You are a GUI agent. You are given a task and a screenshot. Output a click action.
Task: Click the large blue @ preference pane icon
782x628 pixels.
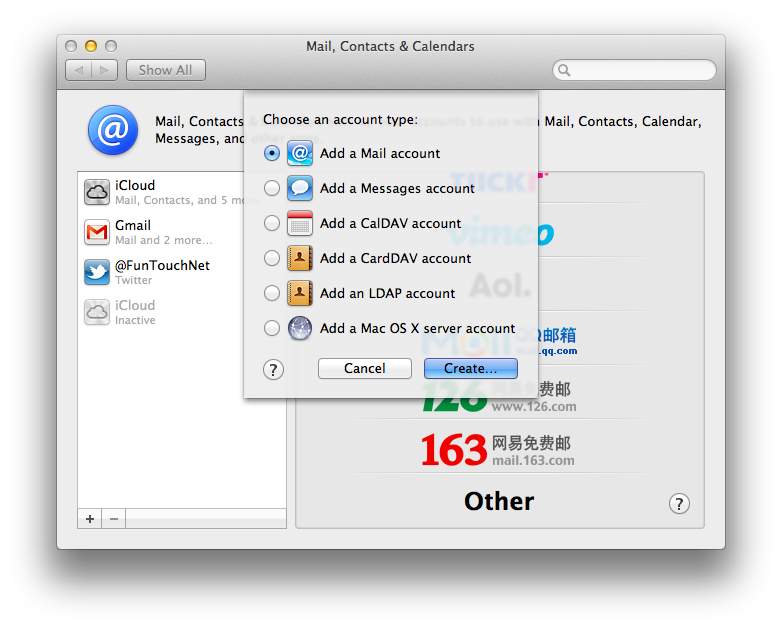click(x=113, y=130)
